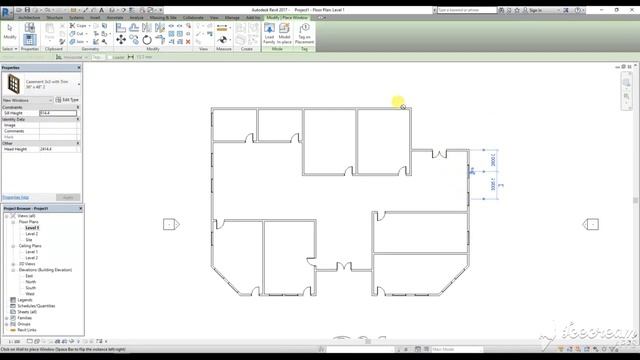Open the Systems ribbon tab

click(76, 18)
